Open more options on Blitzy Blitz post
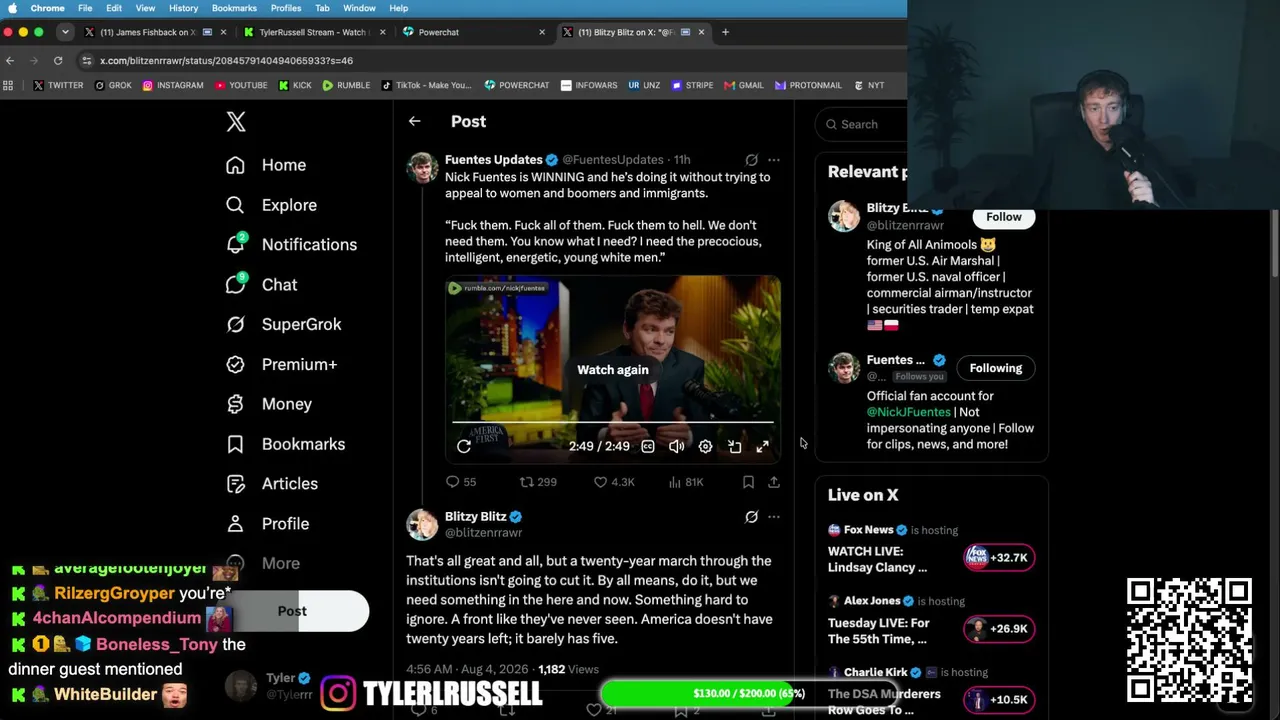Screen dimensions: 1280x720 pos(774,517)
